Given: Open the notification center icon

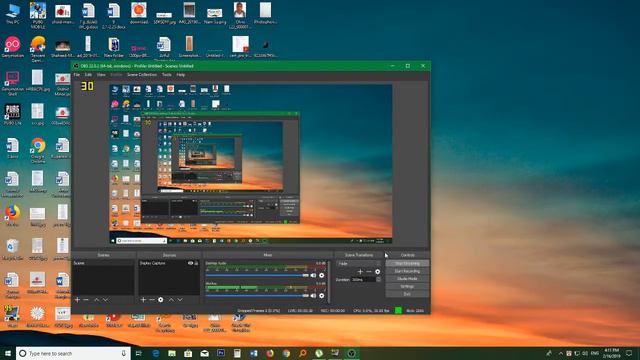Looking at the screenshot, I should point(629,353).
